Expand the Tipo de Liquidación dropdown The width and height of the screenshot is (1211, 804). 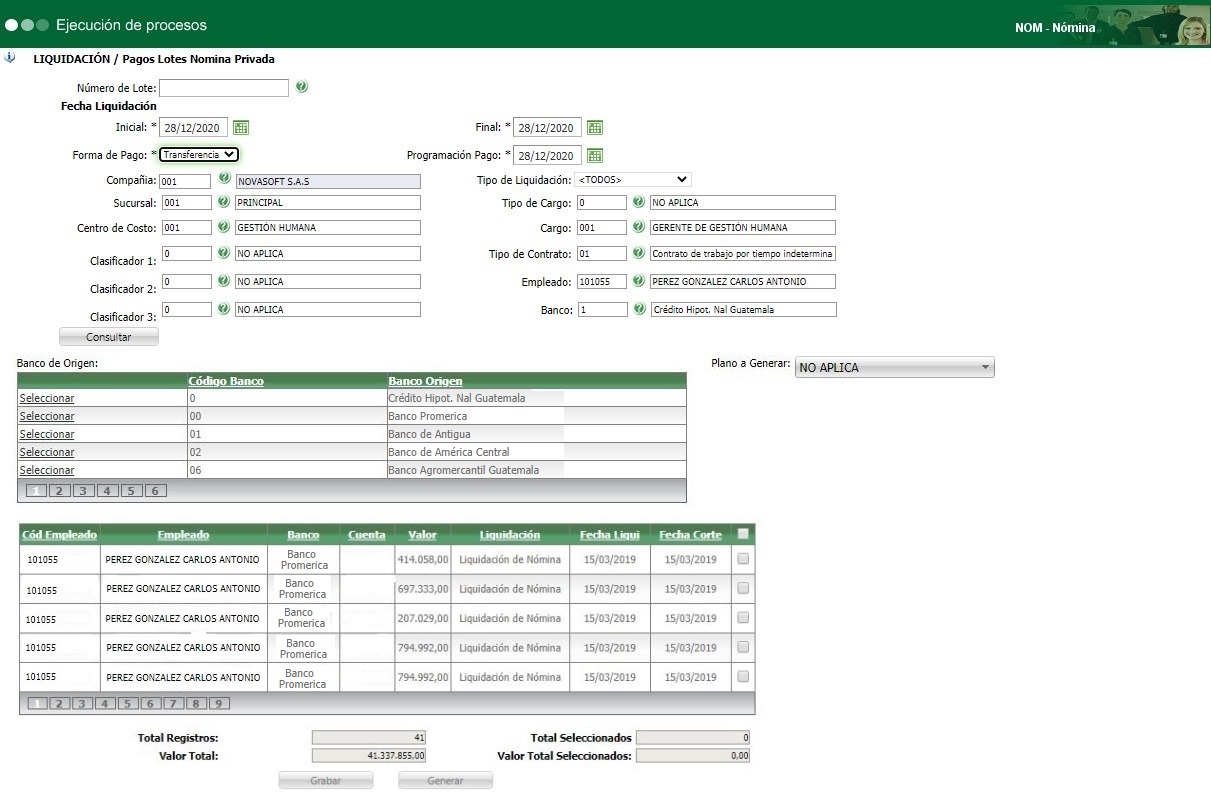(633, 180)
